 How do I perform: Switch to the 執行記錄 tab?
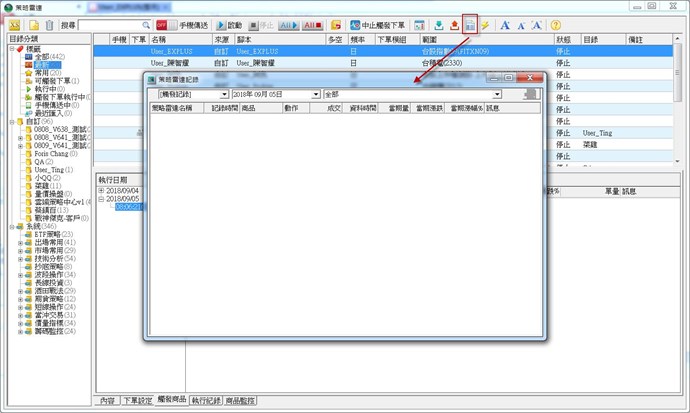click(x=207, y=400)
